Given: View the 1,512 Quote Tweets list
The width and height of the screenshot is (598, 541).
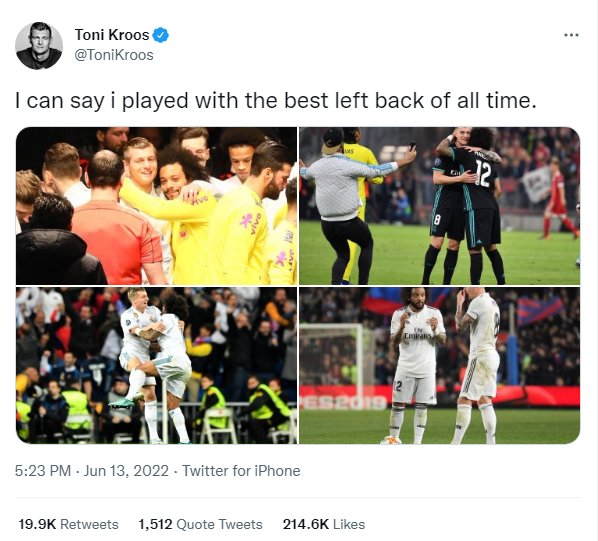Looking at the screenshot, I should point(200,524).
